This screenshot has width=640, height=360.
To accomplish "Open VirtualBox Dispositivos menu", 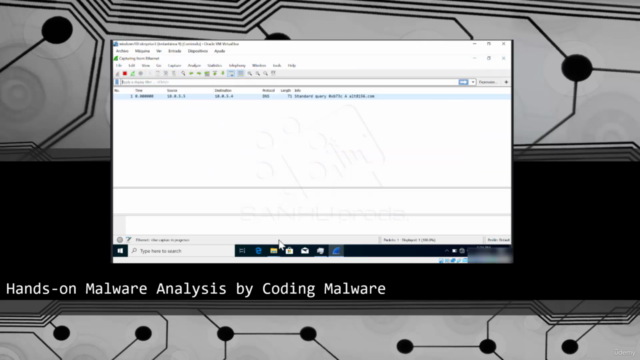I will 198,51.
